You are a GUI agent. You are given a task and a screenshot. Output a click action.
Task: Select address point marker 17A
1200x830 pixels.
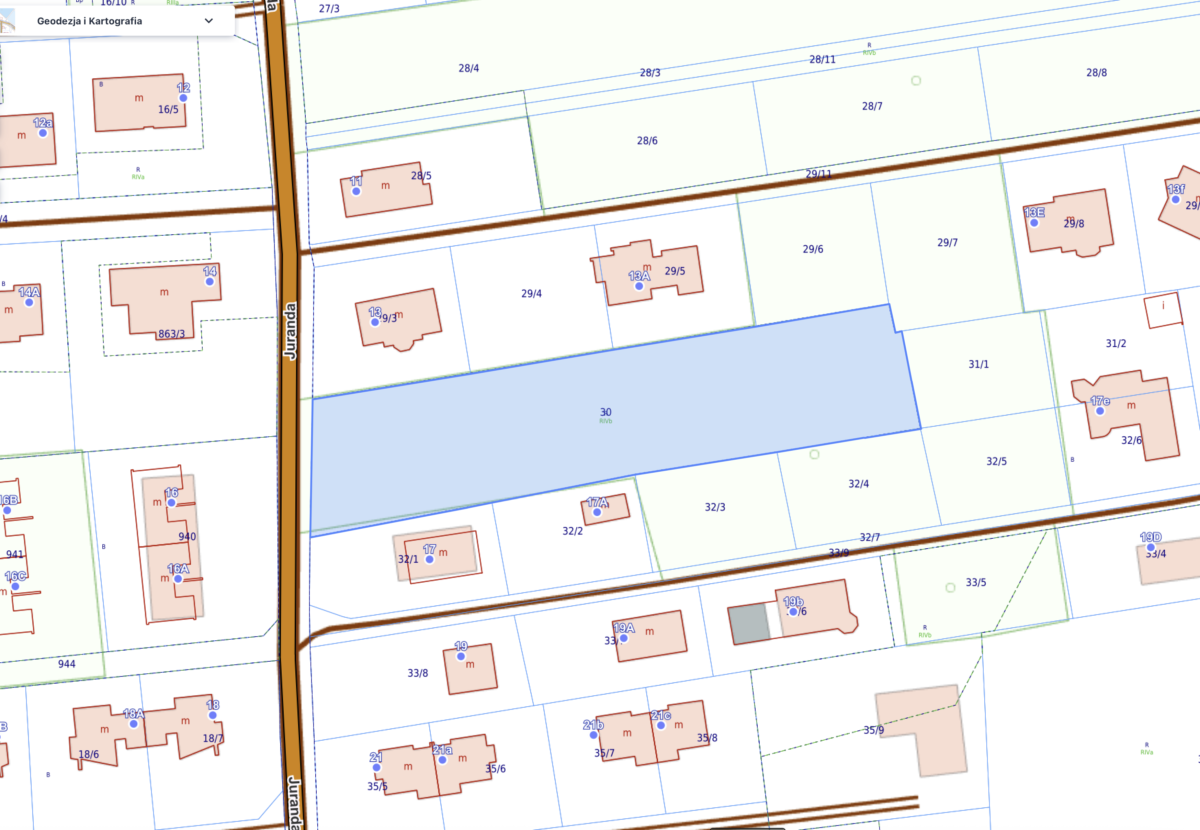point(597,513)
